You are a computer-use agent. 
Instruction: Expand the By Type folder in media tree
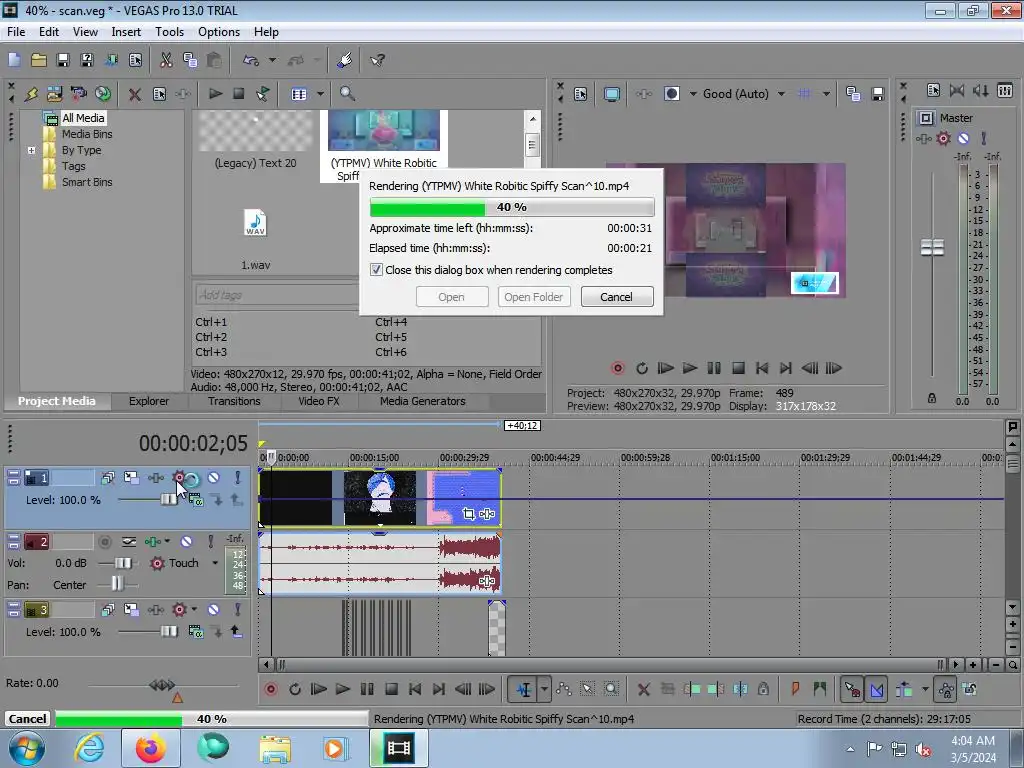coord(31,150)
